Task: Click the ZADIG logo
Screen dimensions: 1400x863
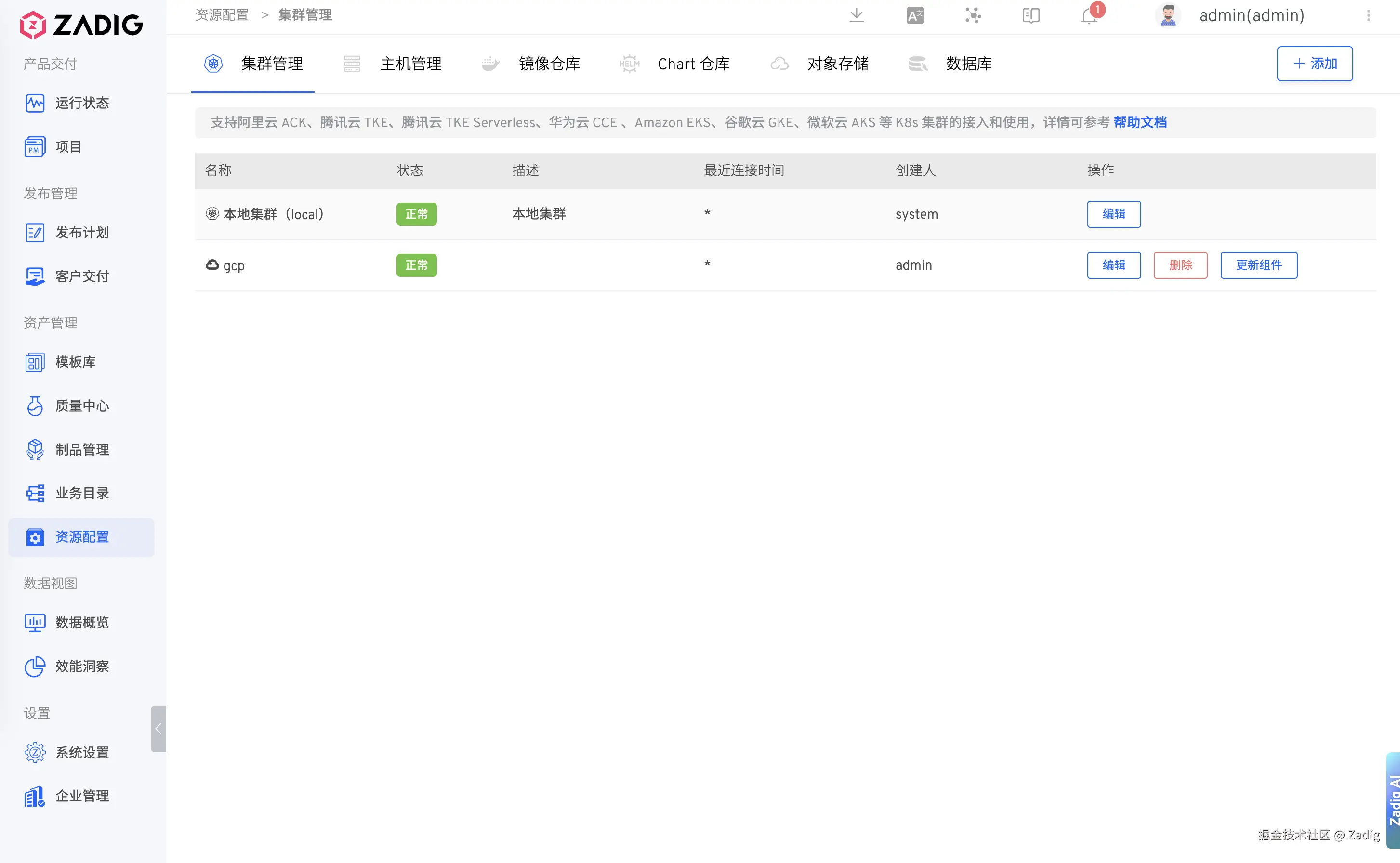Action: click(x=81, y=25)
